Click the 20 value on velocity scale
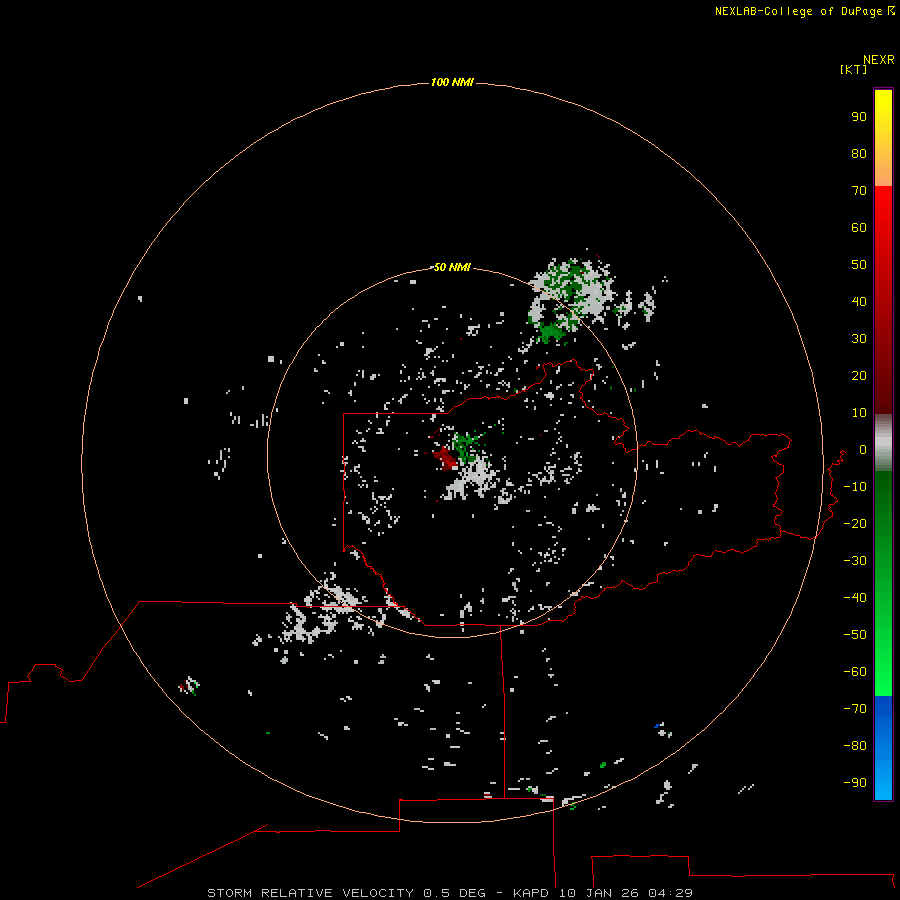The height and width of the screenshot is (900, 900). coord(859,375)
